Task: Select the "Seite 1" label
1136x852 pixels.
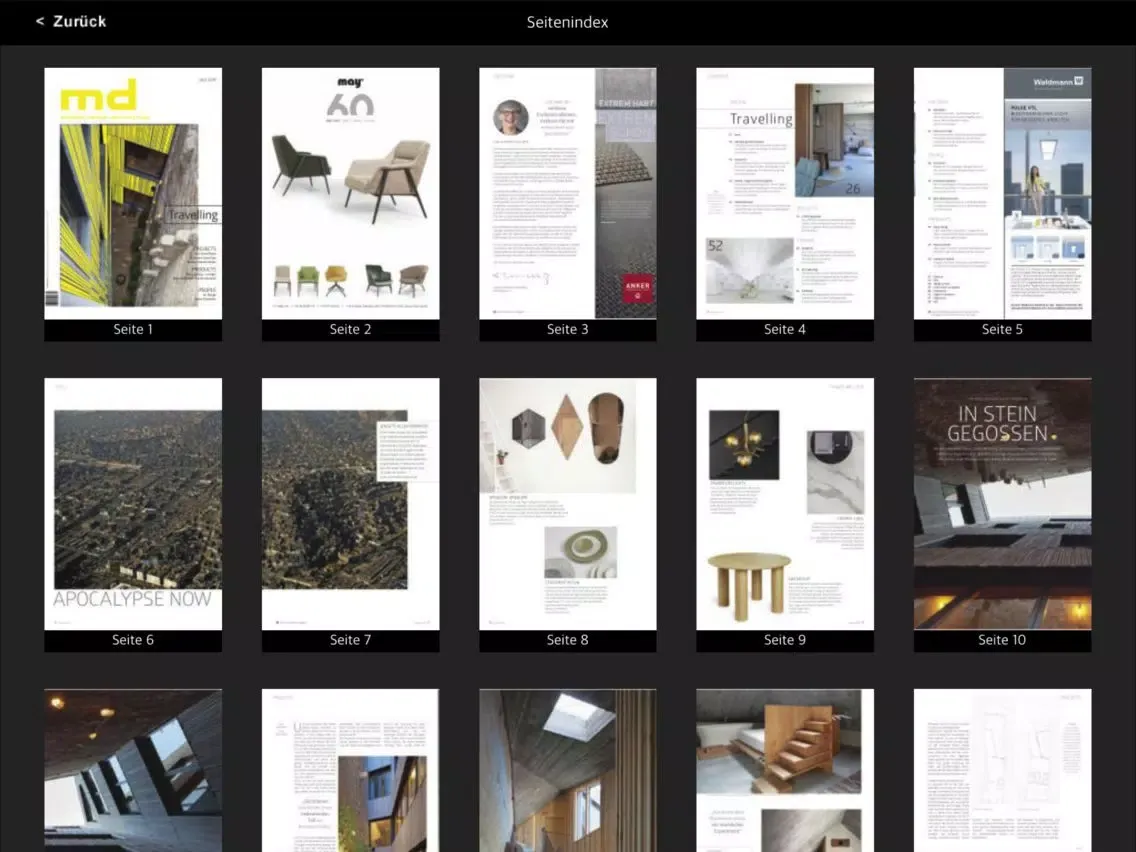Action: [133, 330]
